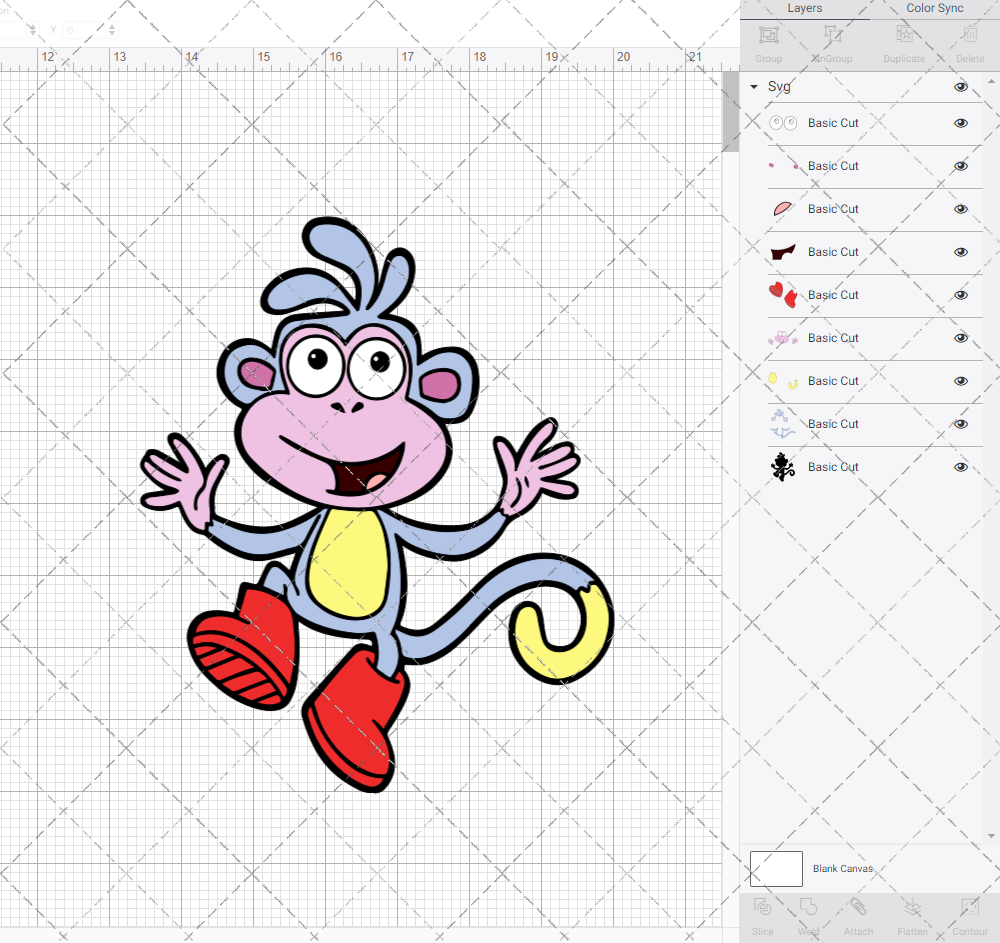1000x943 pixels.
Task: Select the blue outline layer thumbnail
Action: (x=783, y=424)
